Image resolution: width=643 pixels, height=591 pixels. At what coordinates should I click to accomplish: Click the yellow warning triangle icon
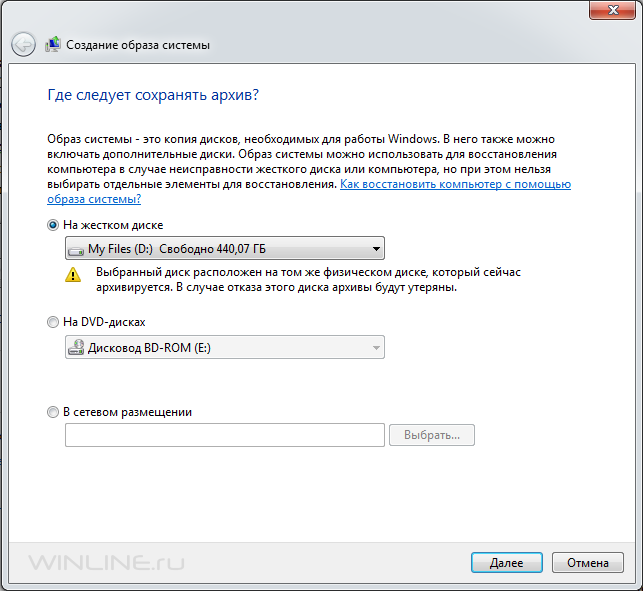click(73, 275)
